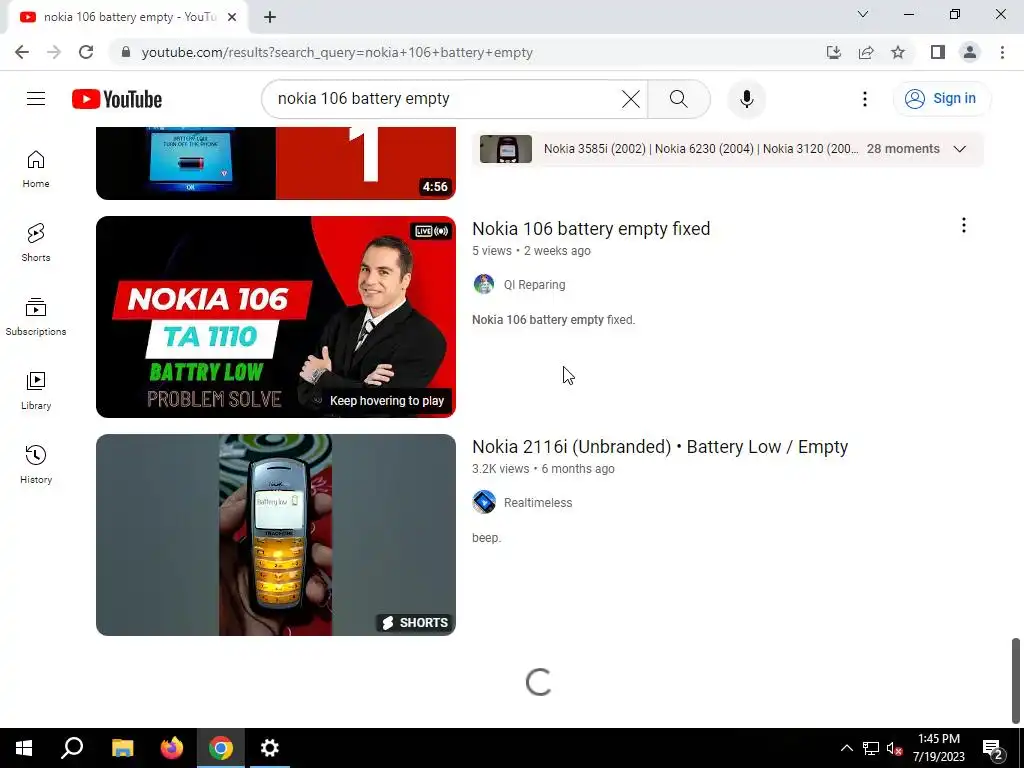The height and width of the screenshot is (768, 1024).
Task: Open Windows Start menu
Action: click(24, 748)
